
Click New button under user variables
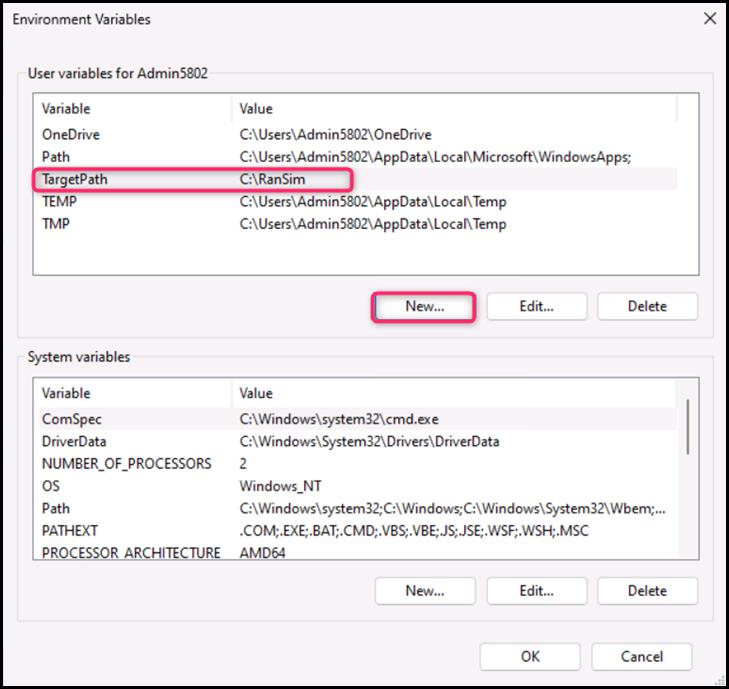[x=424, y=307]
